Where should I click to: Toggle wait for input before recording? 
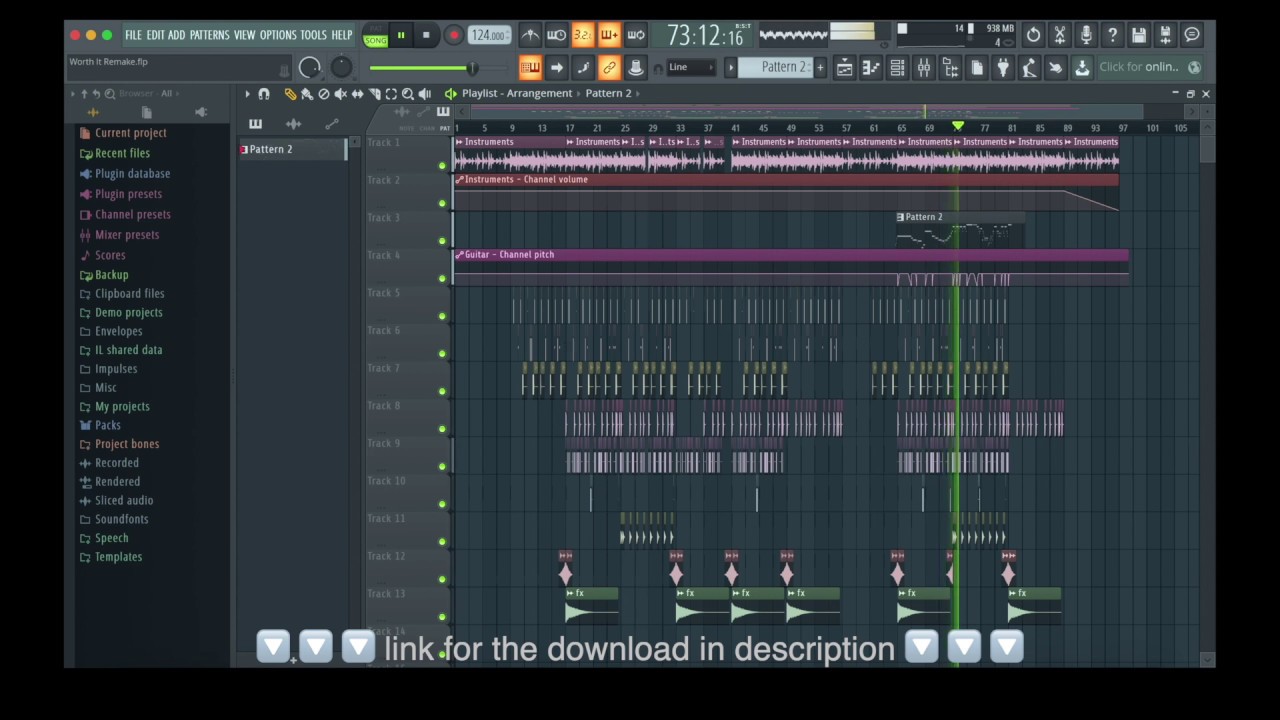tap(556, 35)
